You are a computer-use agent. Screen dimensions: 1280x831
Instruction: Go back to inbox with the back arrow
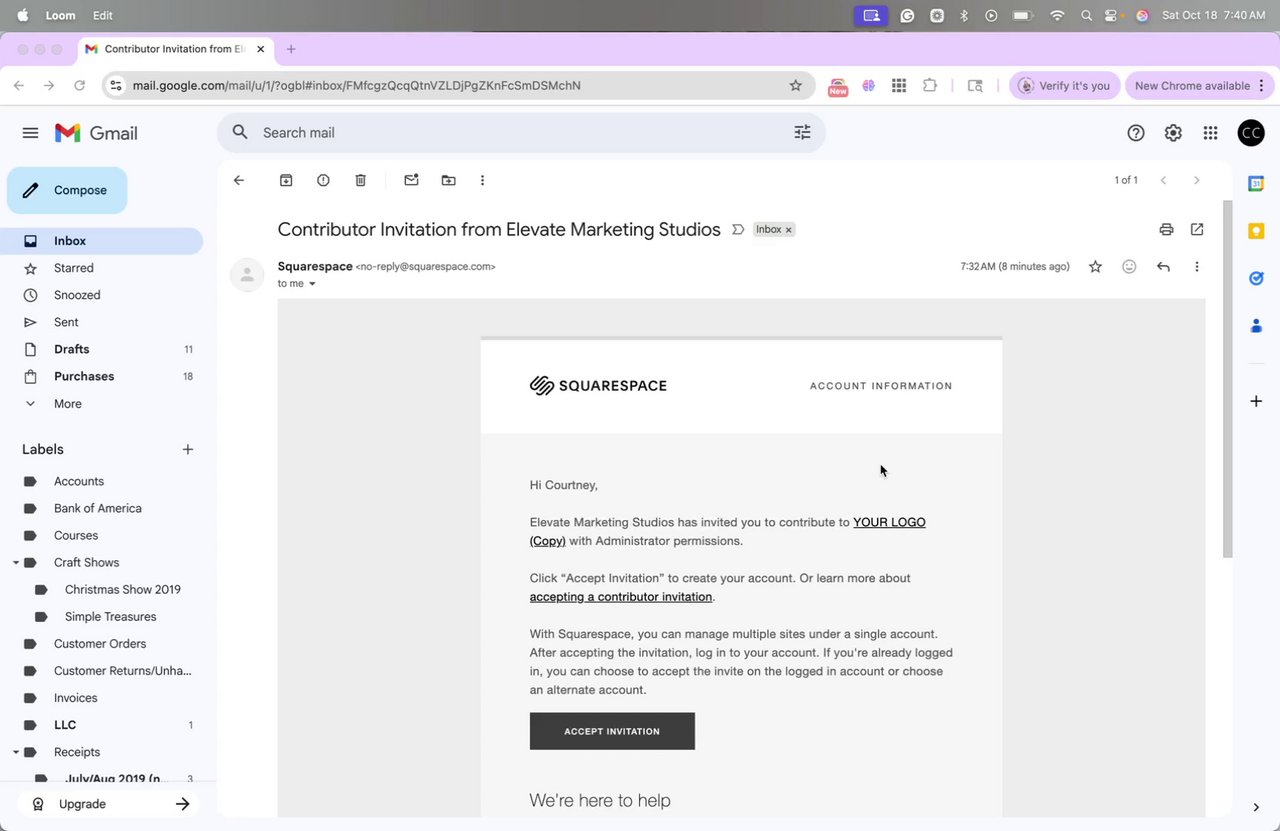238,180
